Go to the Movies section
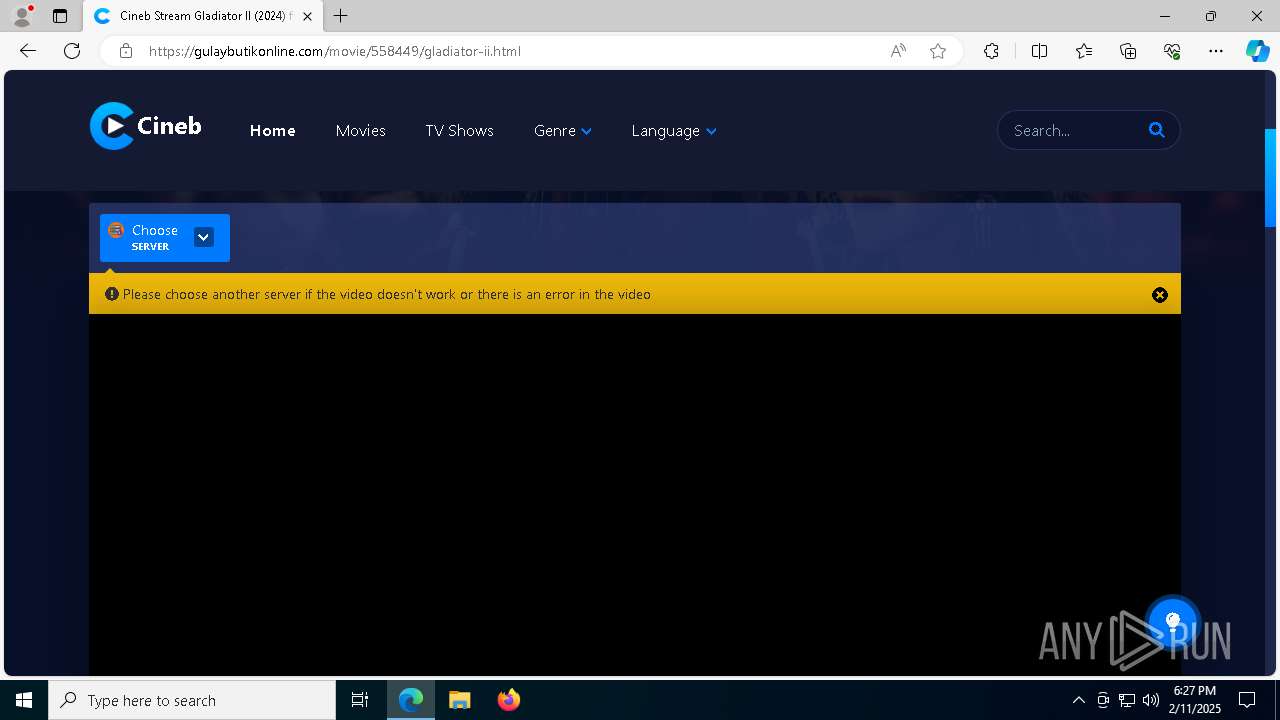 click(x=360, y=131)
